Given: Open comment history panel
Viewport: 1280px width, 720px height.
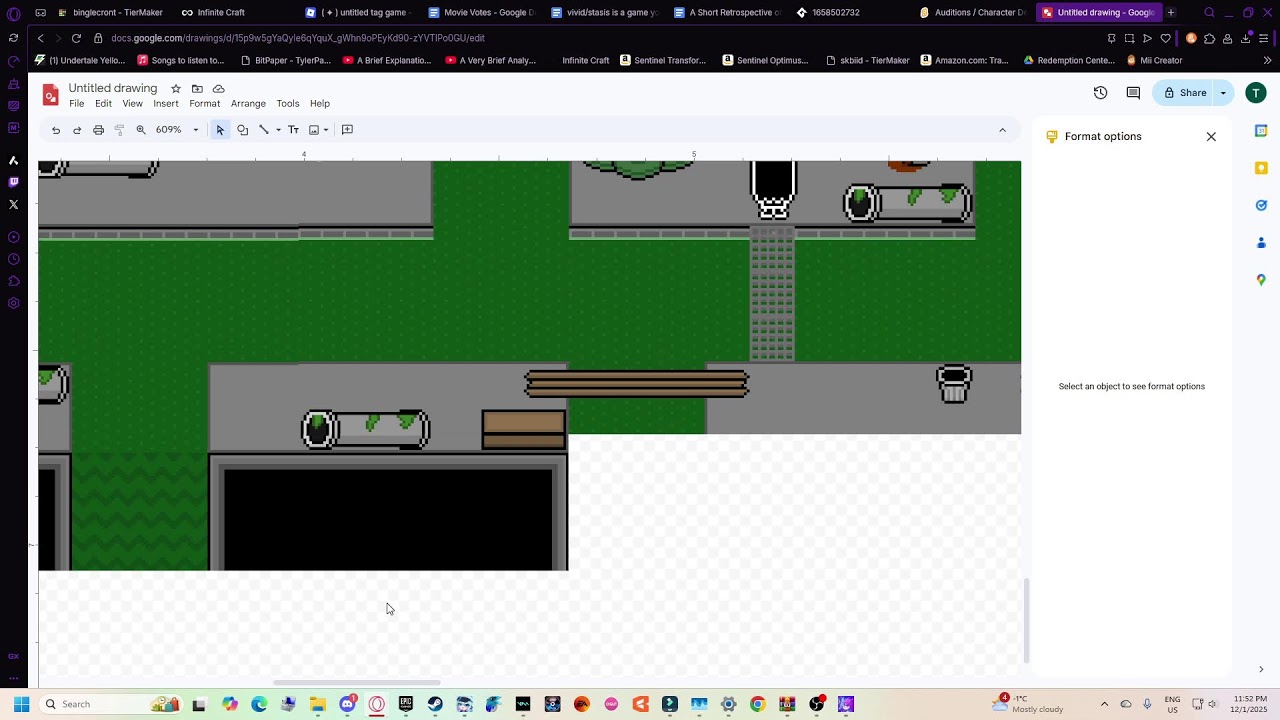Looking at the screenshot, I should [1133, 93].
